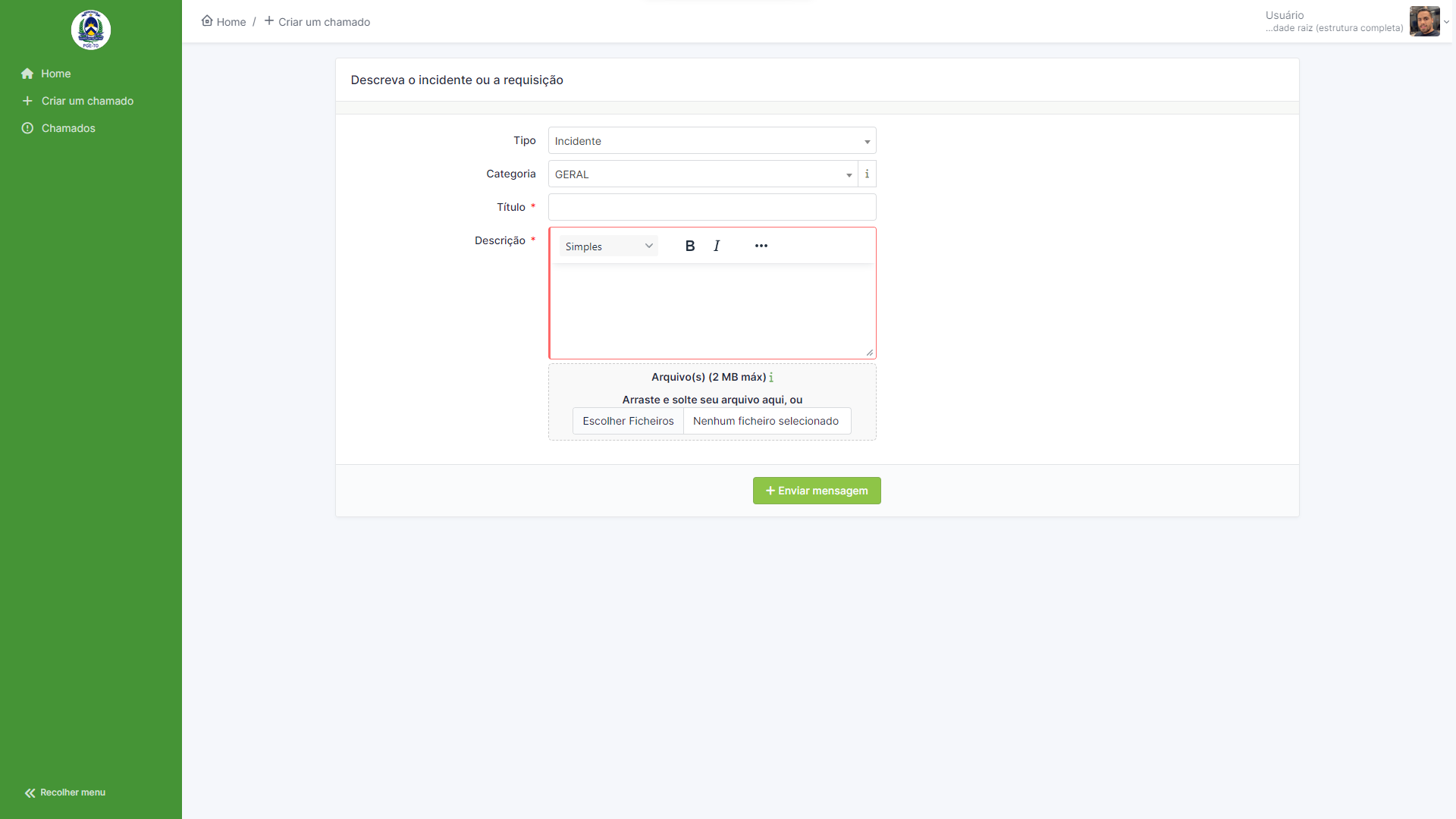The height and width of the screenshot is (819, 1456).
Task: Focus the Título input field
Action: (712, 207)
